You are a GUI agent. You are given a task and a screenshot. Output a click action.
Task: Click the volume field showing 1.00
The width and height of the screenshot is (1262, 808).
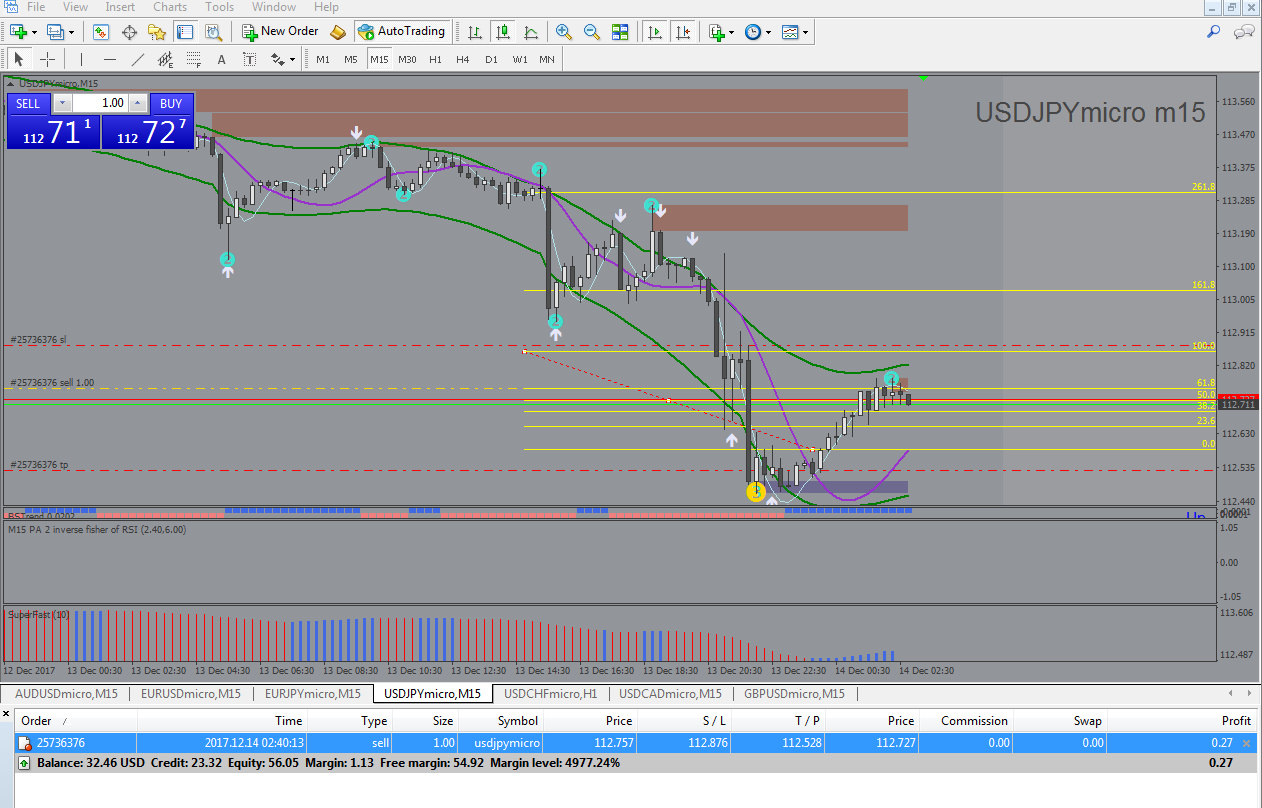point(100,103)
